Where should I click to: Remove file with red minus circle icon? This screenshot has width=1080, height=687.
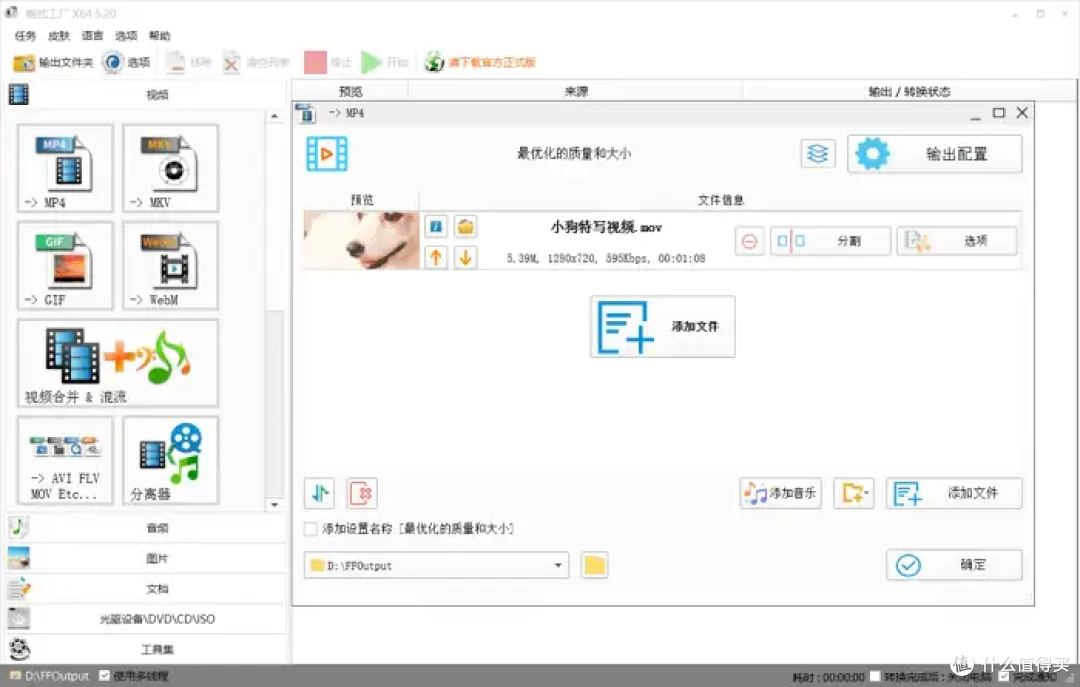(749, 241)
